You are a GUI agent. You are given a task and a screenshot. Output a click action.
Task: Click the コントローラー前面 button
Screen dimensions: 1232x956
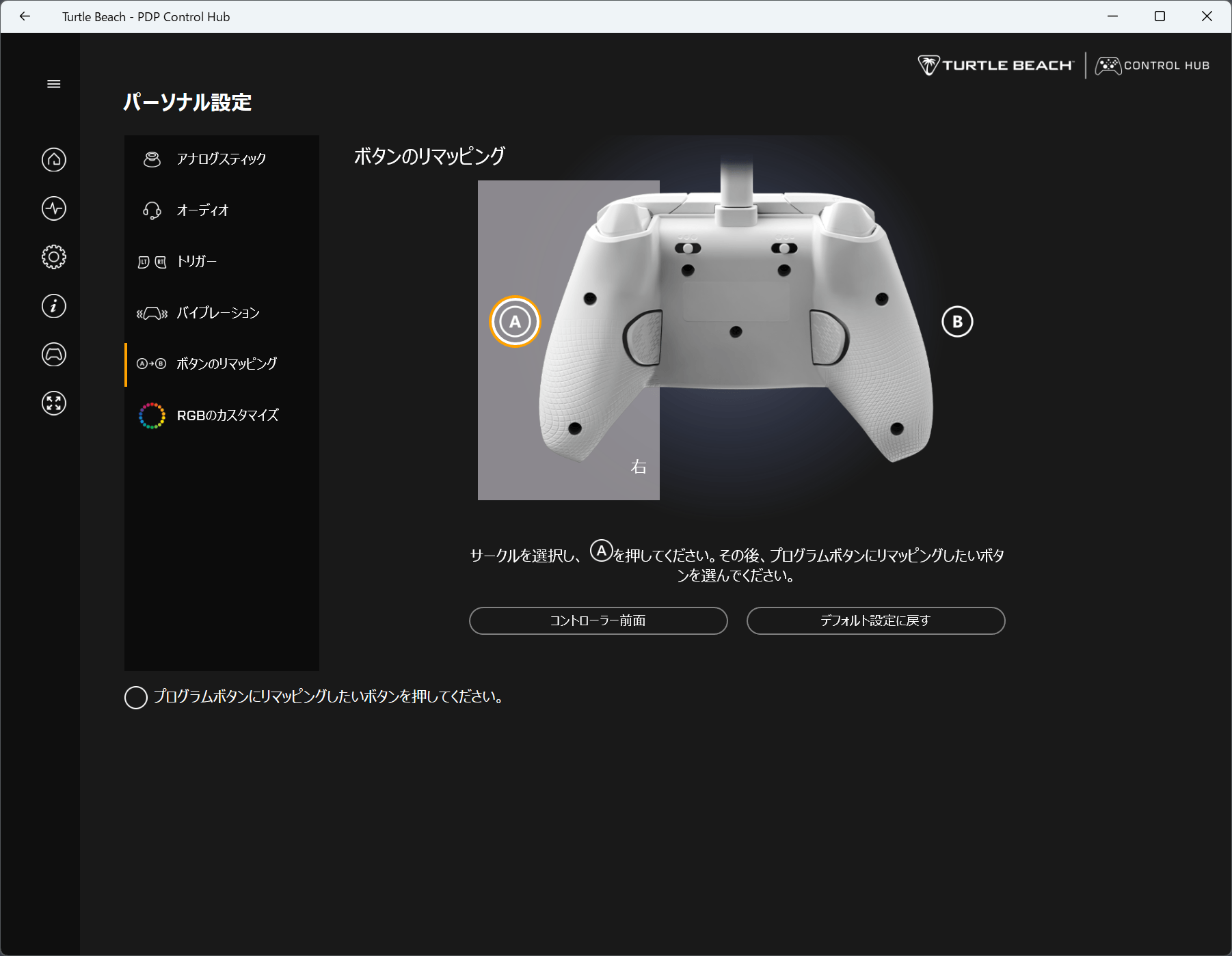click(598, 620)
